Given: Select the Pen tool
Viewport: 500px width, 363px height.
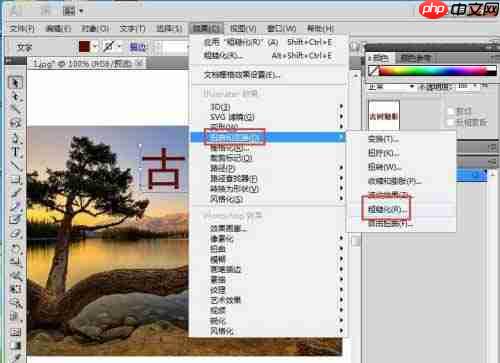Looking at the screenshot, I should coord(15,137).
